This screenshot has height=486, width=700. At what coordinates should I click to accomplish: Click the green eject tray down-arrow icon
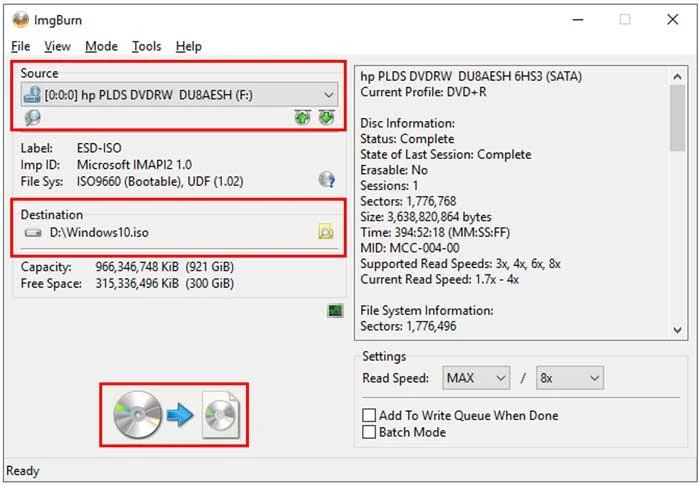coord(327,118)
